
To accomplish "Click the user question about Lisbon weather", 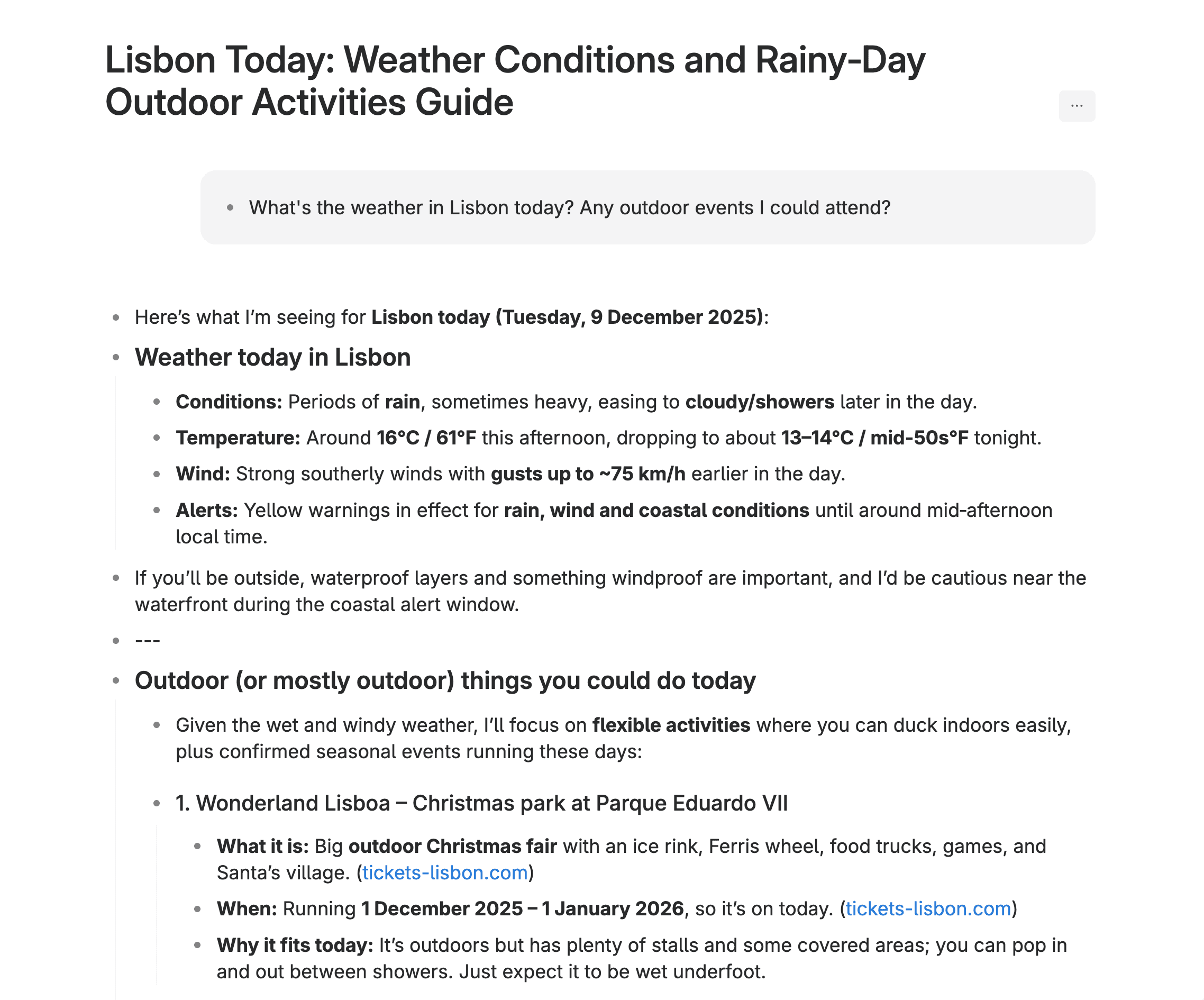I will tap(569, 207).
